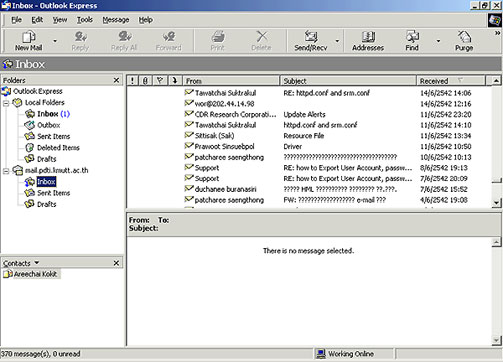Collapse the mail.pdti.kmutt.ac.th tree node
This screenshot has width=503, height=362.
point(6,171)
